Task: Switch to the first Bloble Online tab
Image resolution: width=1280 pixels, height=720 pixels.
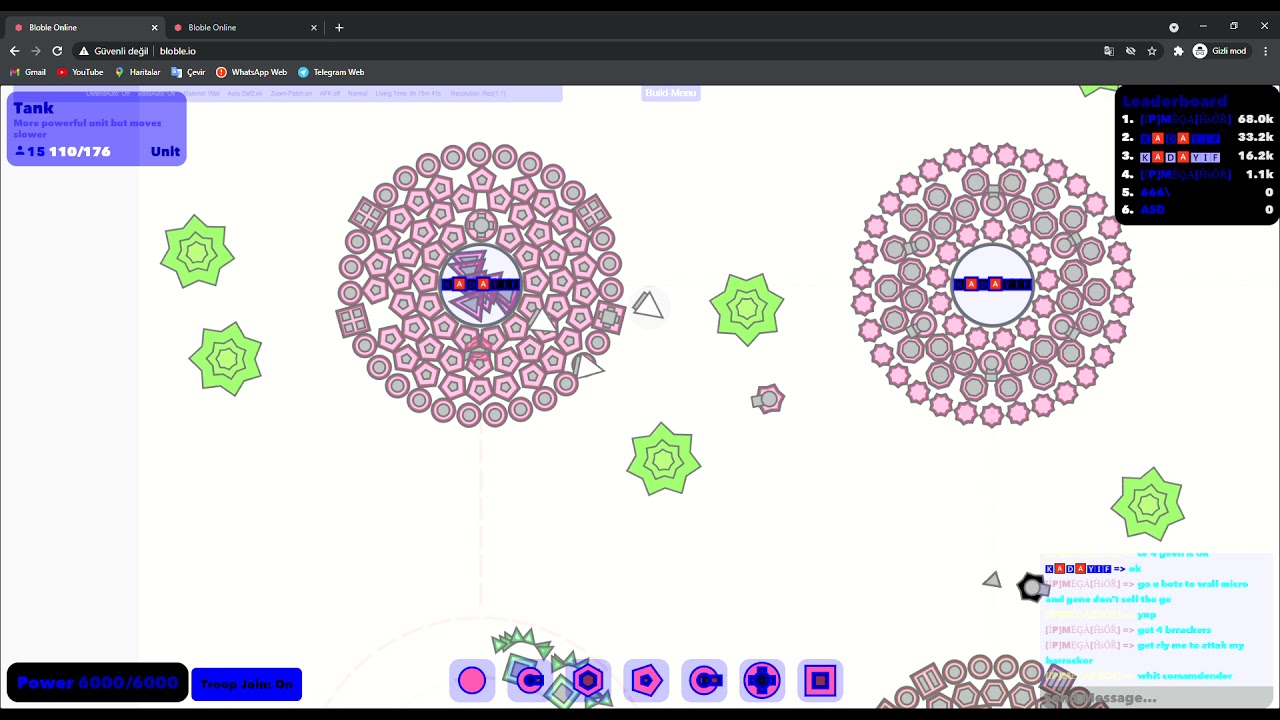Action: pyautogui.click(x=85, y=27)
